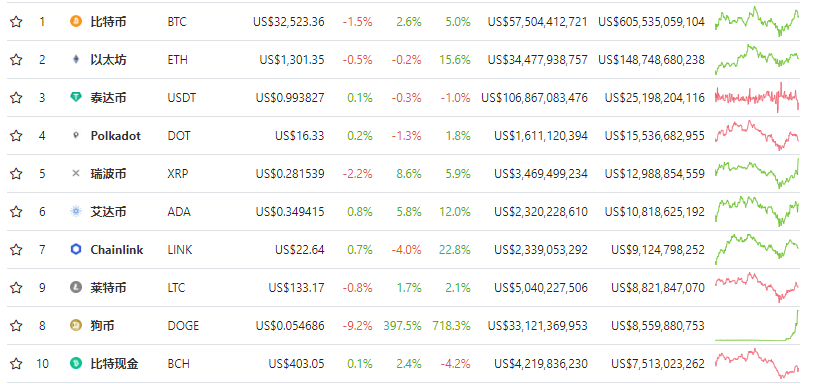Star the Chainlink row as favorite
Image resolution: width=820 pixels, height=384 pixels.
pyautogui.click(x=16, y=250)
